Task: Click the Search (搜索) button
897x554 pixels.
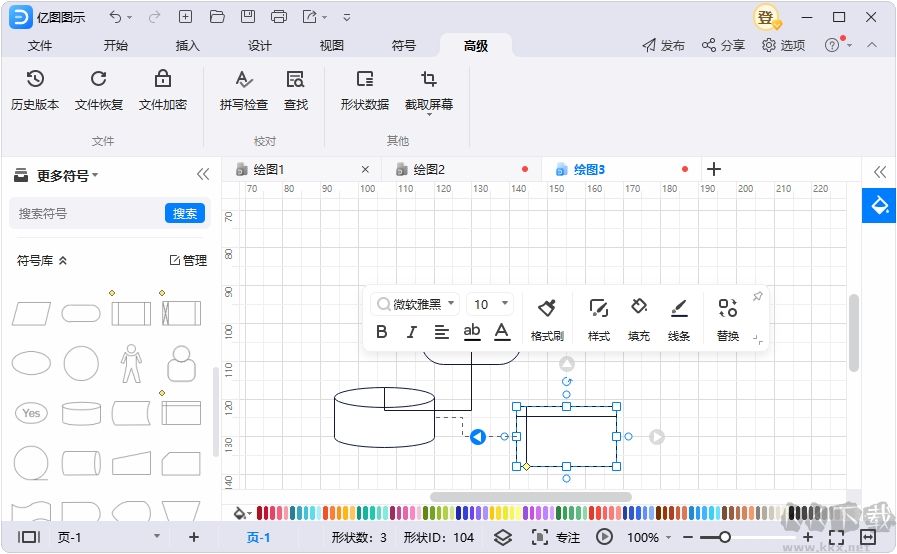Action: pyautogui.click(x=184, y=213)
